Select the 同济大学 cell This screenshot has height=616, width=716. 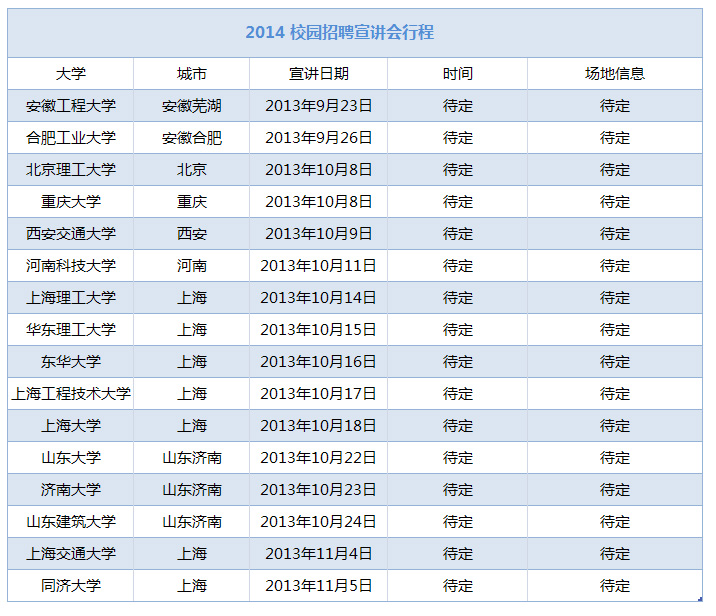[x=71, y=586]
